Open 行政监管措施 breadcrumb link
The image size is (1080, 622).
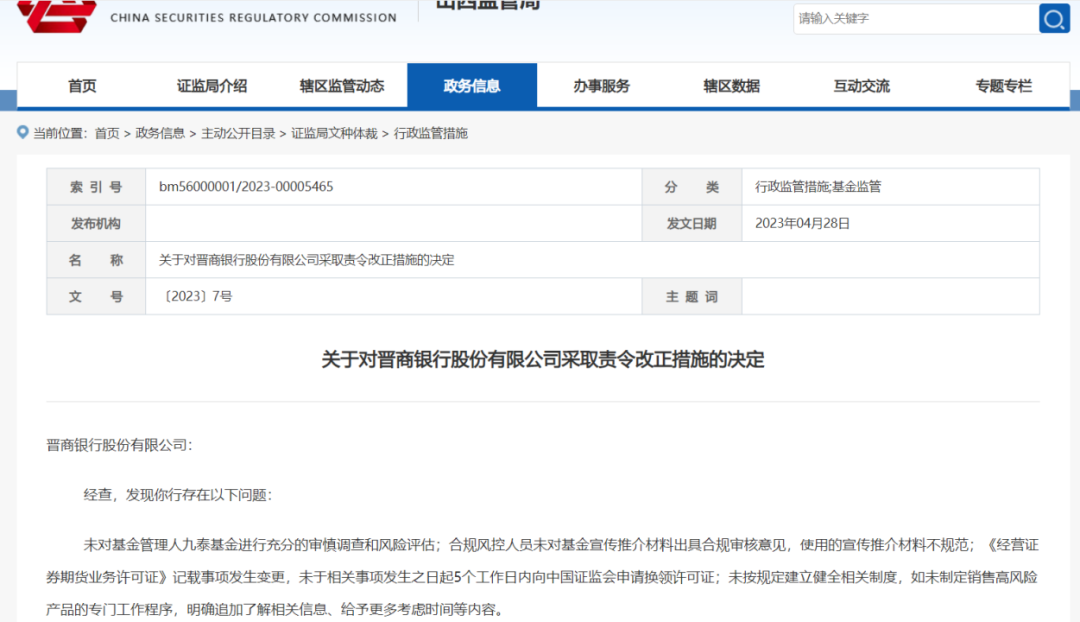tap(430, 133)
